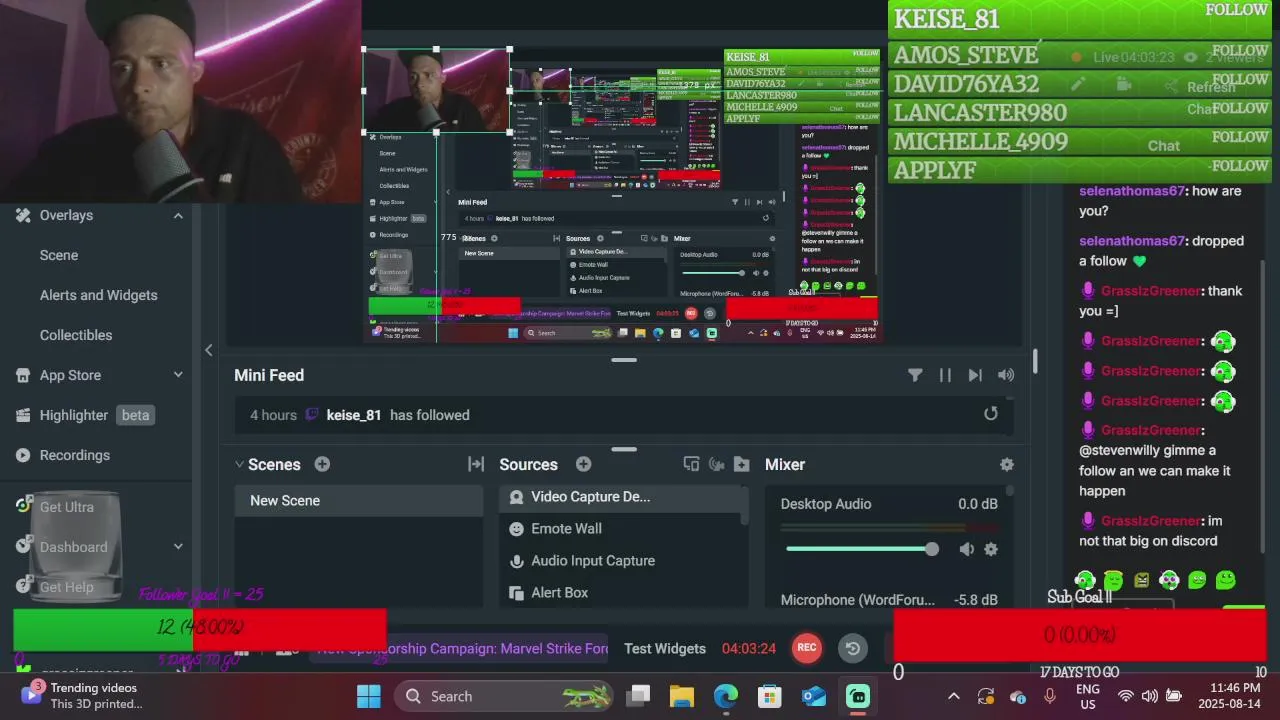
Task: Open Get Help from the sidebar
Action: coord(66,587)
